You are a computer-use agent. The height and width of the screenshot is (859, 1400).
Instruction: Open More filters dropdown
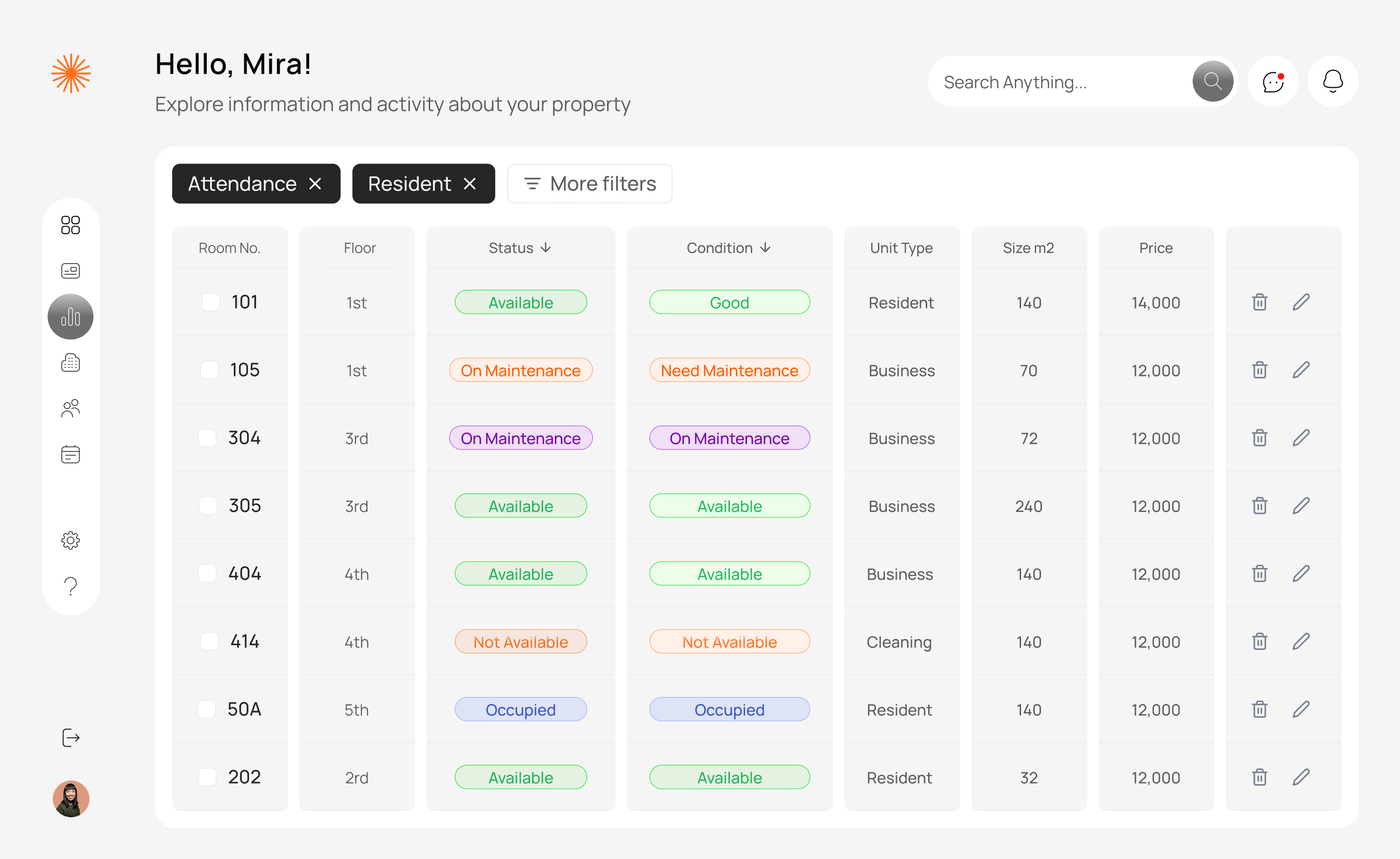click(589, 183)
